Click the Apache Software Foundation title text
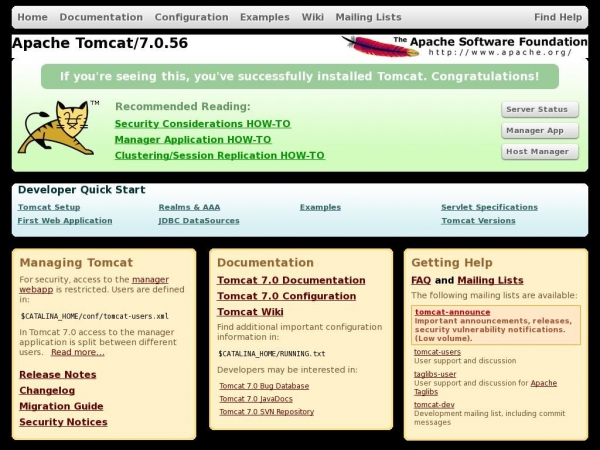This screenshot has width=600, height=450. click(491, 42)
